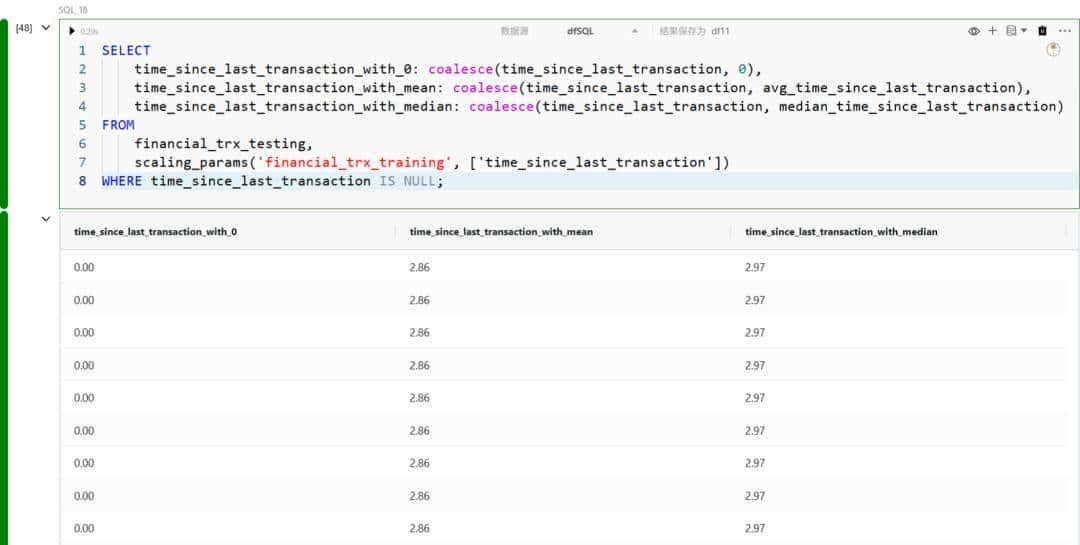Click the time_since_last_transaction_with_mean column header

(501, 232)
